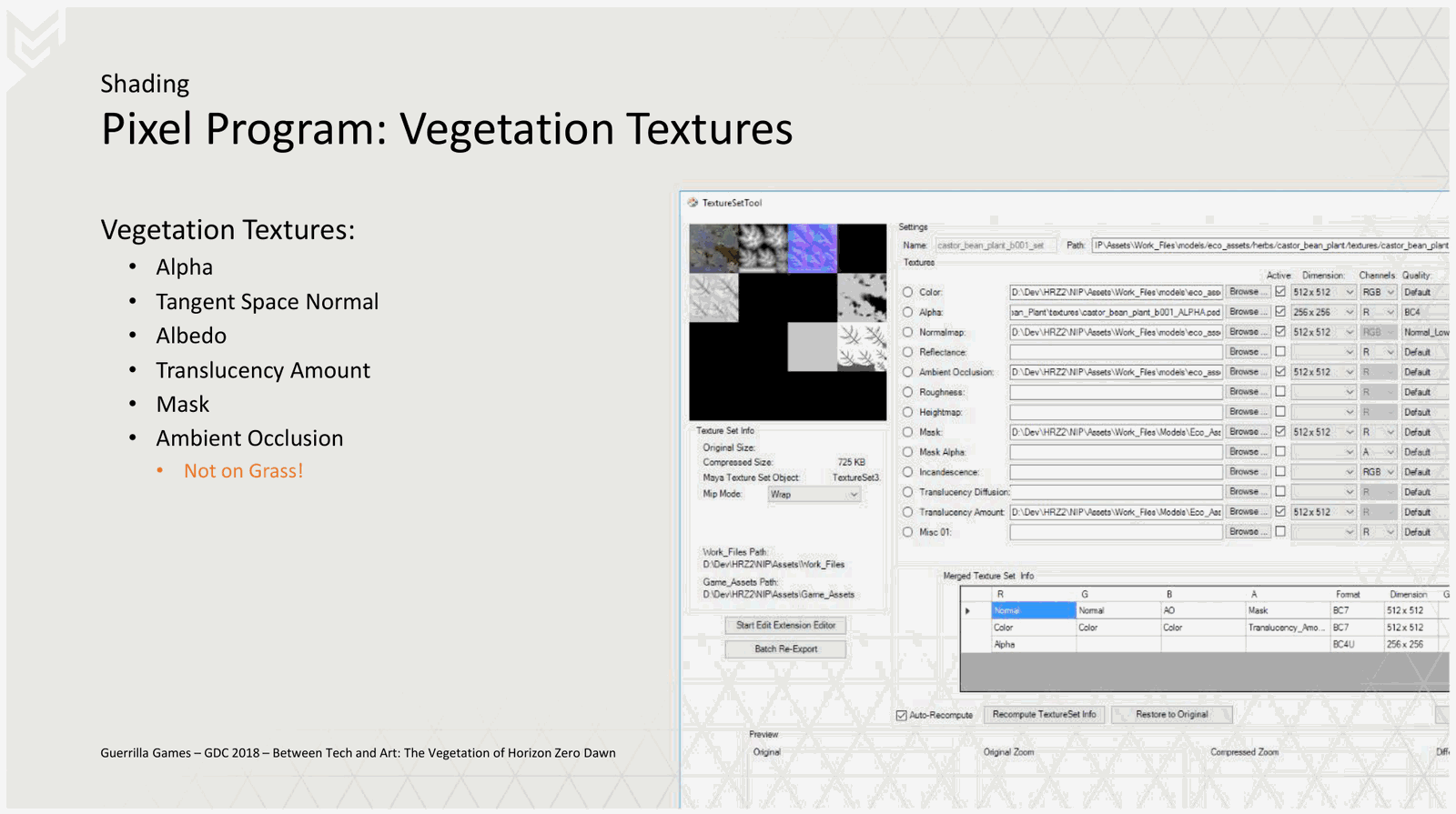Select the Ambient Occlusion radio button
Viewport: 1456px width, 814px height.
point(907,372)
